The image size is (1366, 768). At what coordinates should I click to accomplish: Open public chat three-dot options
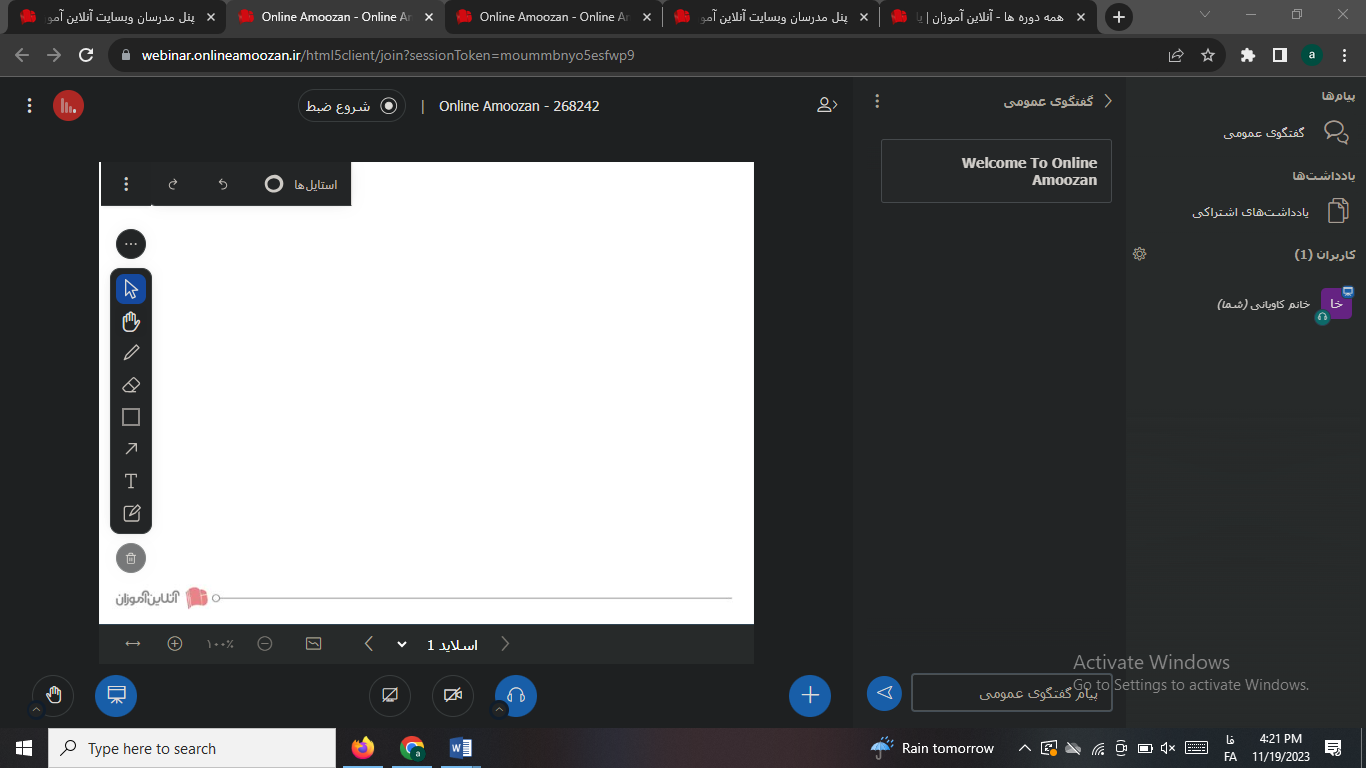tap(877, 101)
